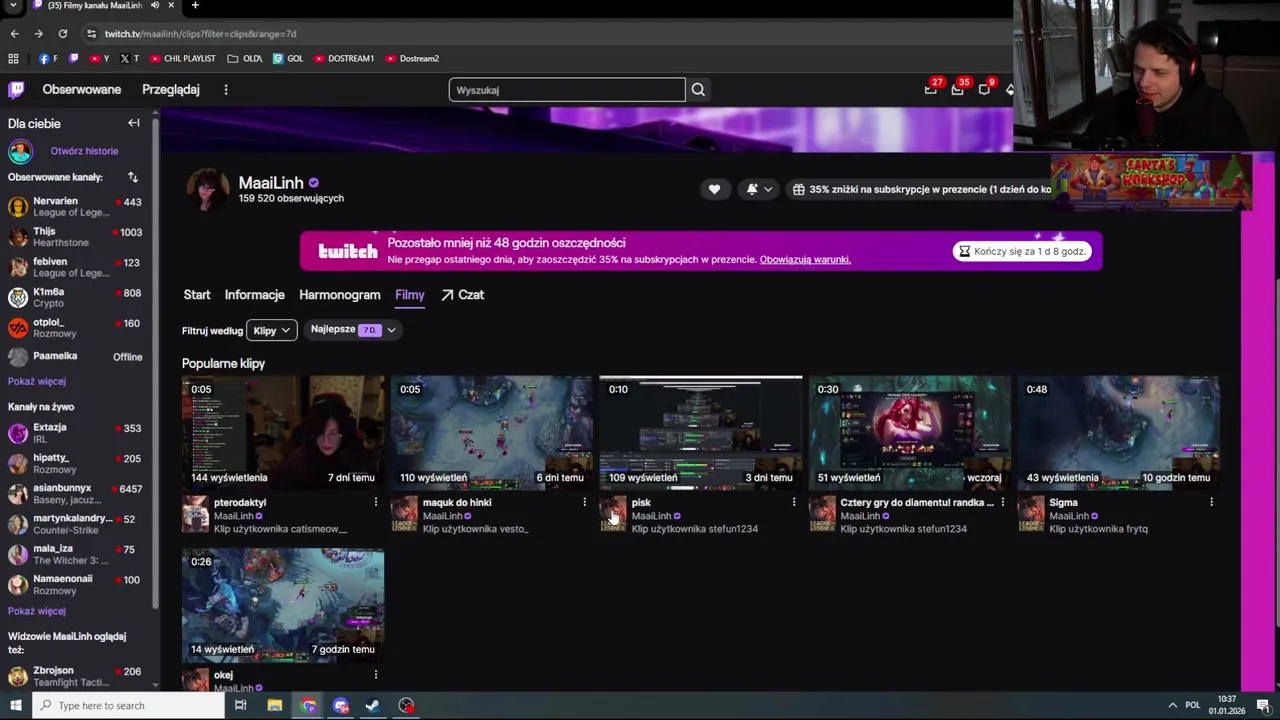Viewport: 1280px width, 720px height.
Task: Open the Klipy filter dropdown
Action: click(x=271, y=330)
